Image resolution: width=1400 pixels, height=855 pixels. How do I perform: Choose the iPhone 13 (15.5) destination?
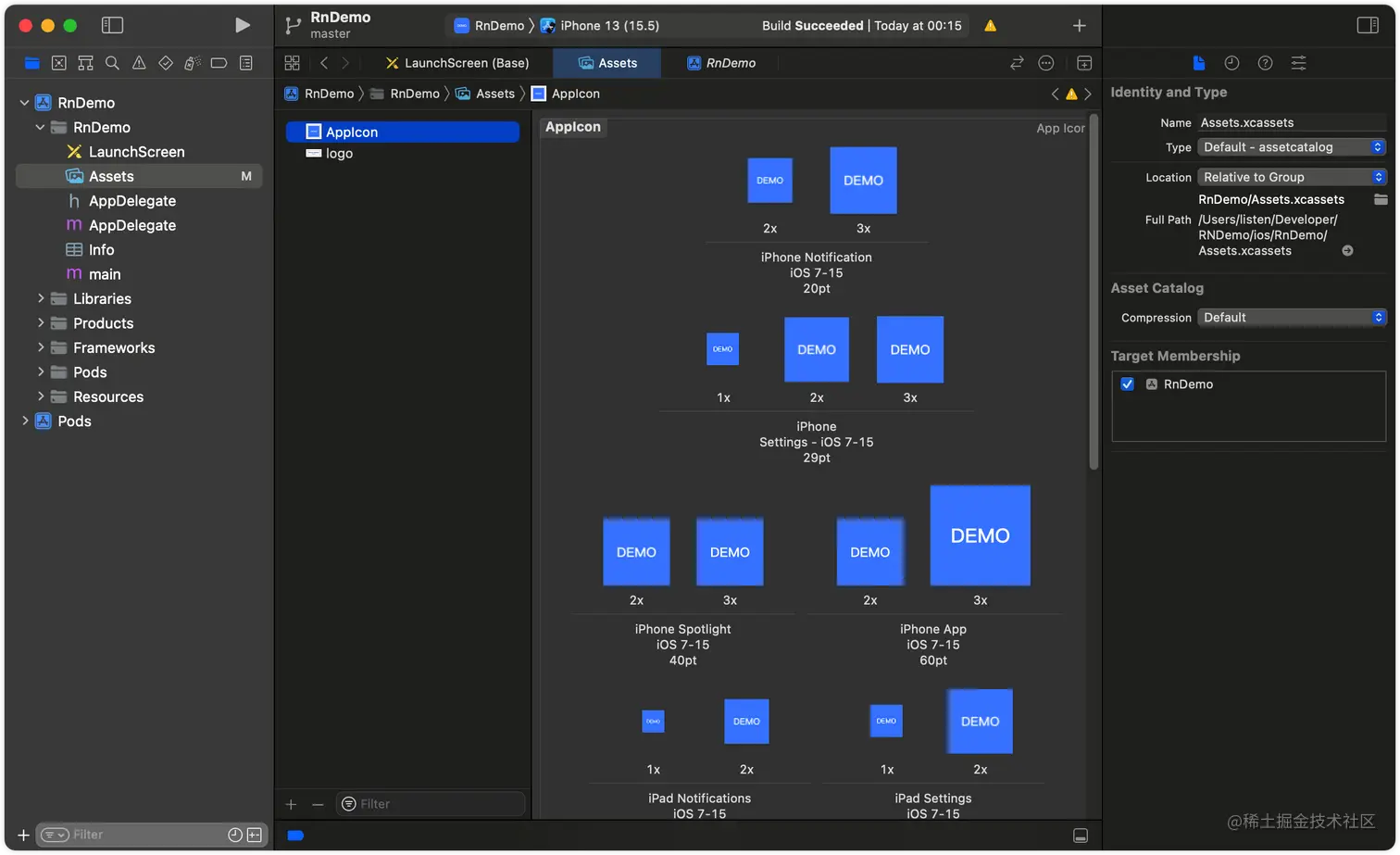pyautogui.click(x=600, y=26)
